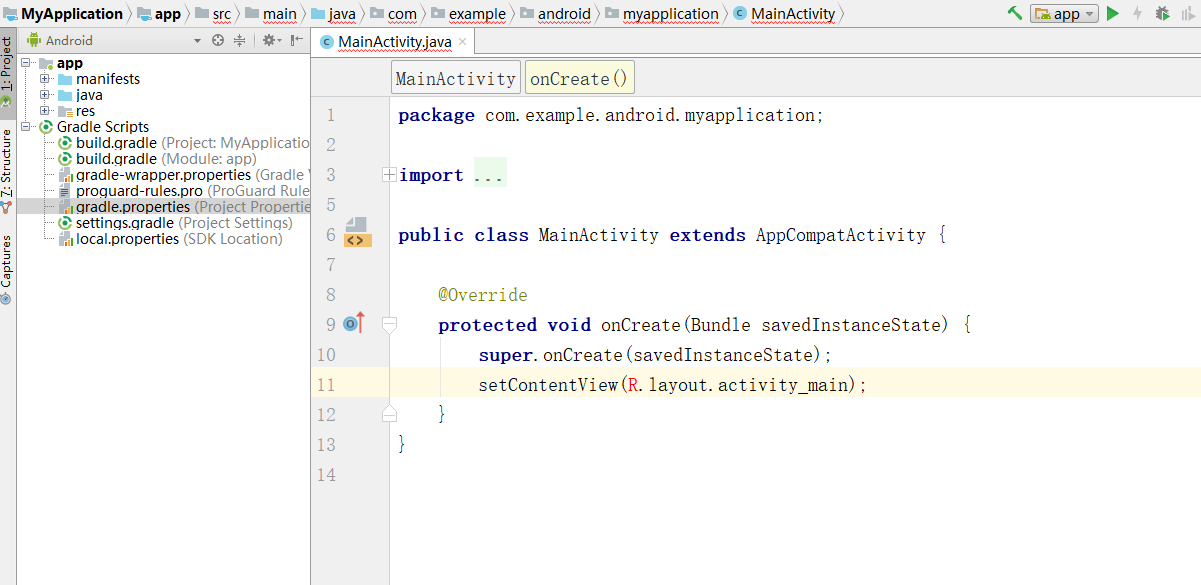Screen dimensions: 1201x585
Task: Expand the manifests folder
Action: [x=45, y=79]
